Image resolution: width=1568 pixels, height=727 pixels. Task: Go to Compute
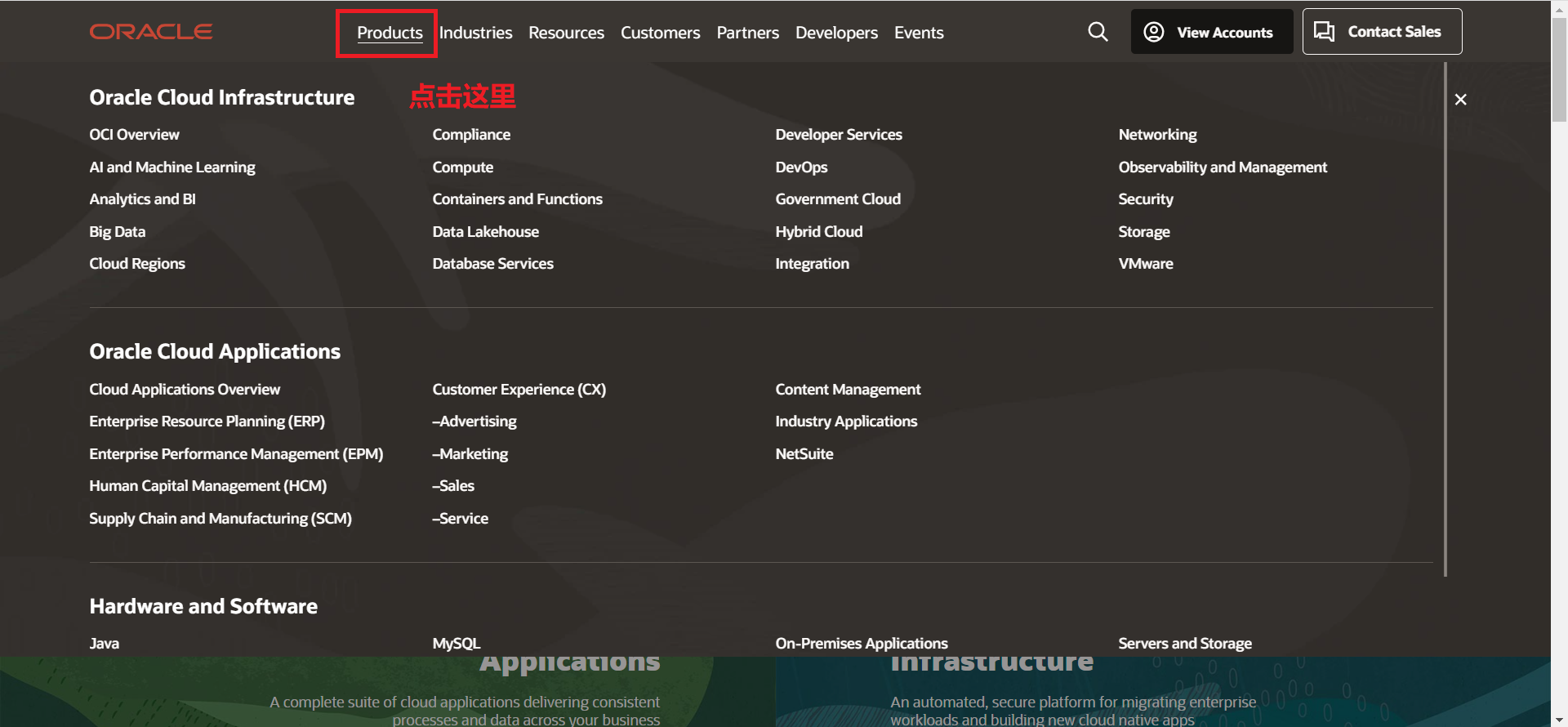click(463, 167)
